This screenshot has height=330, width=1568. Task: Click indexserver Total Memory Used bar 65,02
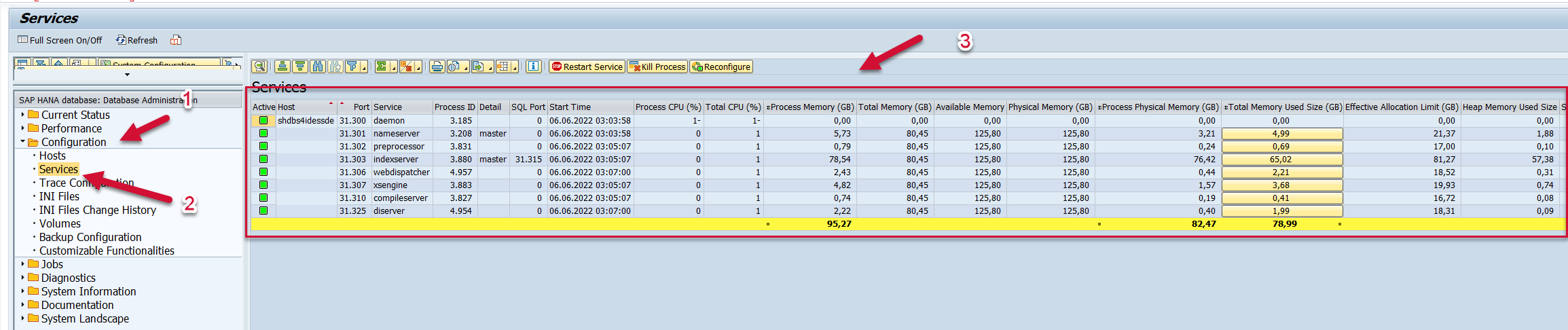[1281, 159]
